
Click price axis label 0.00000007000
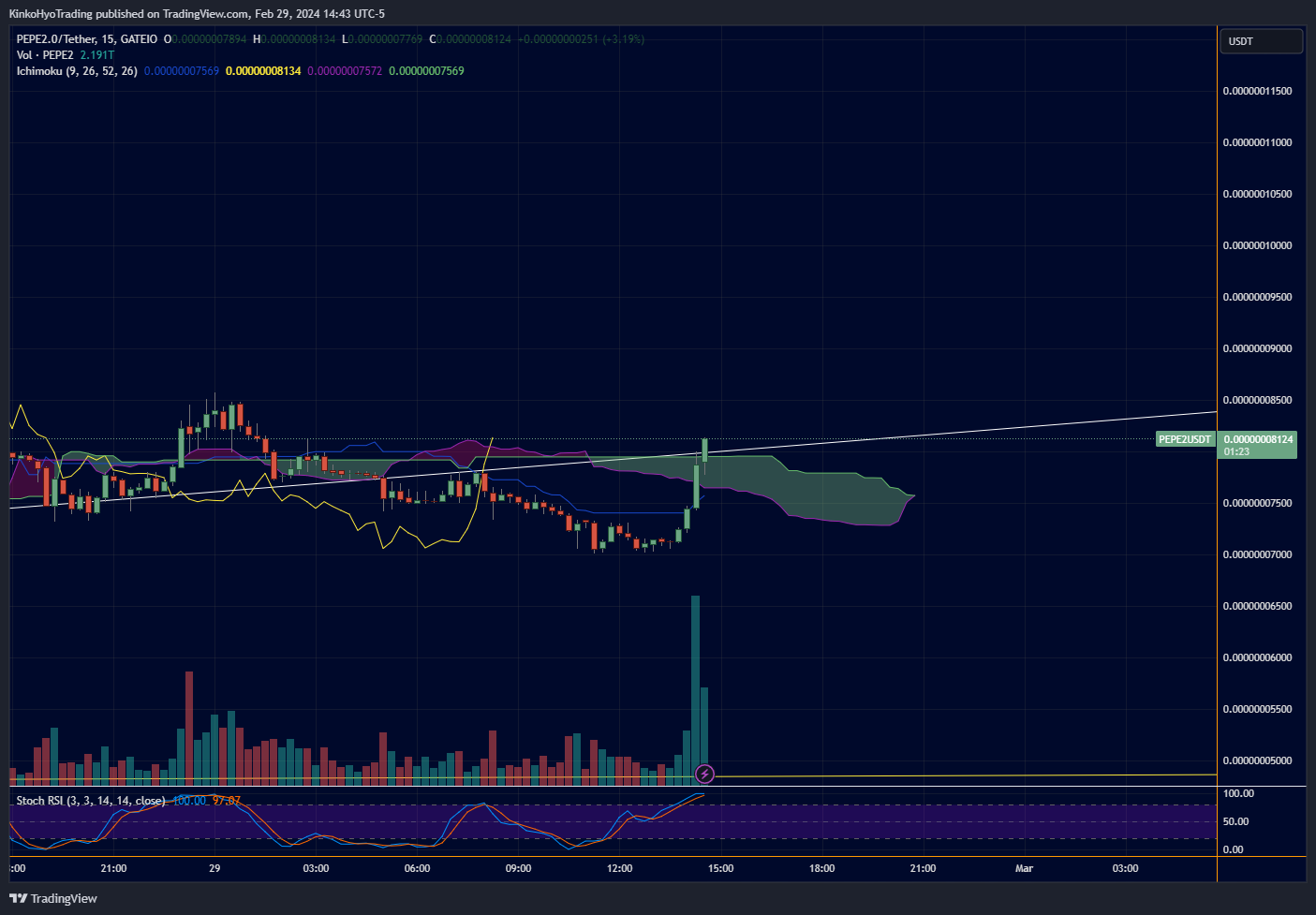coord(1258,554)
